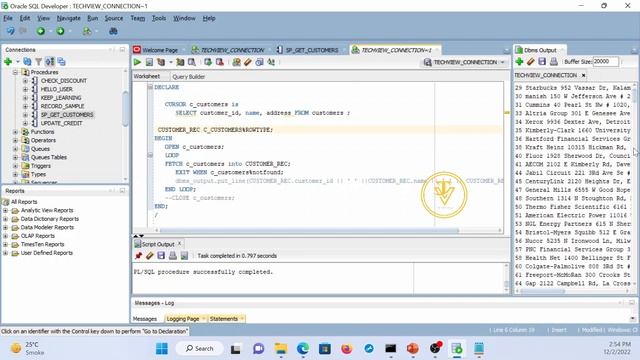Image resolution: width=640 pixels, height=360 pixels.
Task: Enable DBMS output with the green plus
Action: (x=519, y=62)
